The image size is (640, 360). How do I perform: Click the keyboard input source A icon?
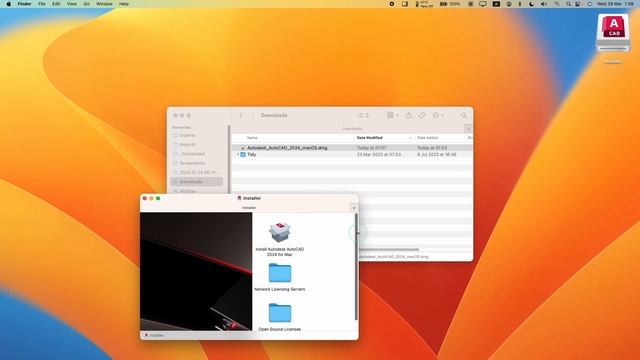coord(496,4)
